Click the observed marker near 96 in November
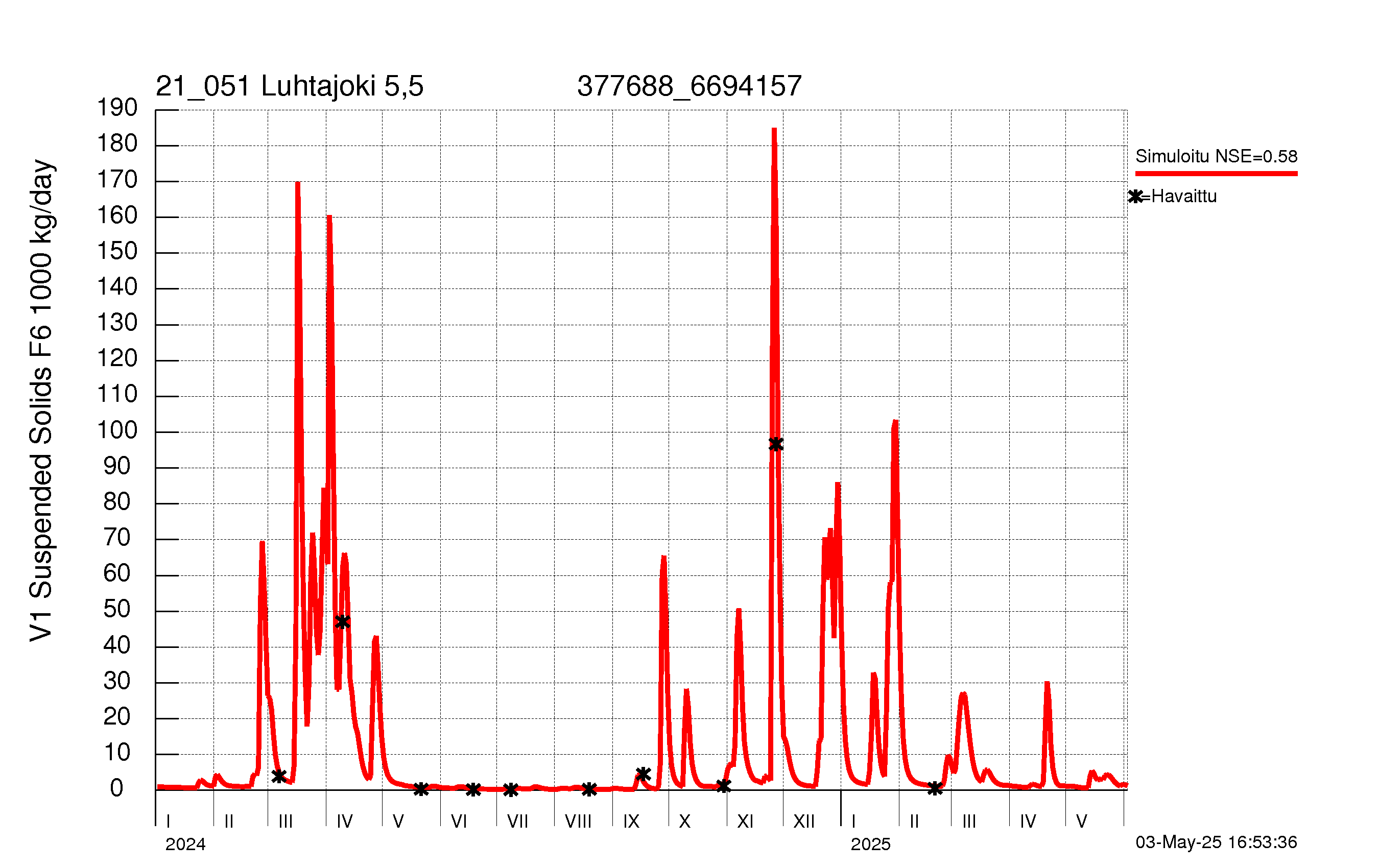1379x868 pixels. 776,444
